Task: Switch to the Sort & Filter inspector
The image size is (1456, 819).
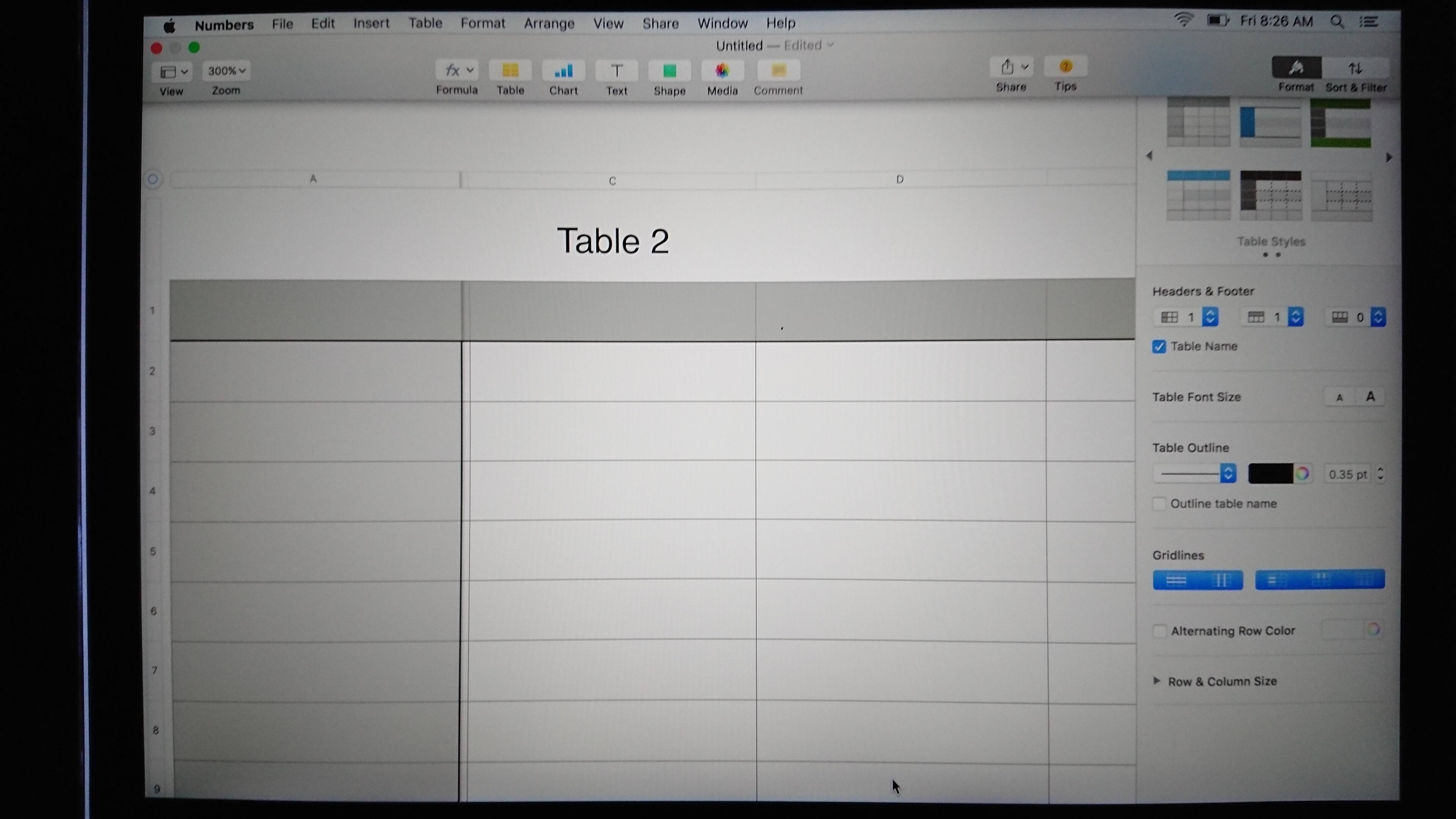Action: pyautogui.click(x=1356, y=69)
